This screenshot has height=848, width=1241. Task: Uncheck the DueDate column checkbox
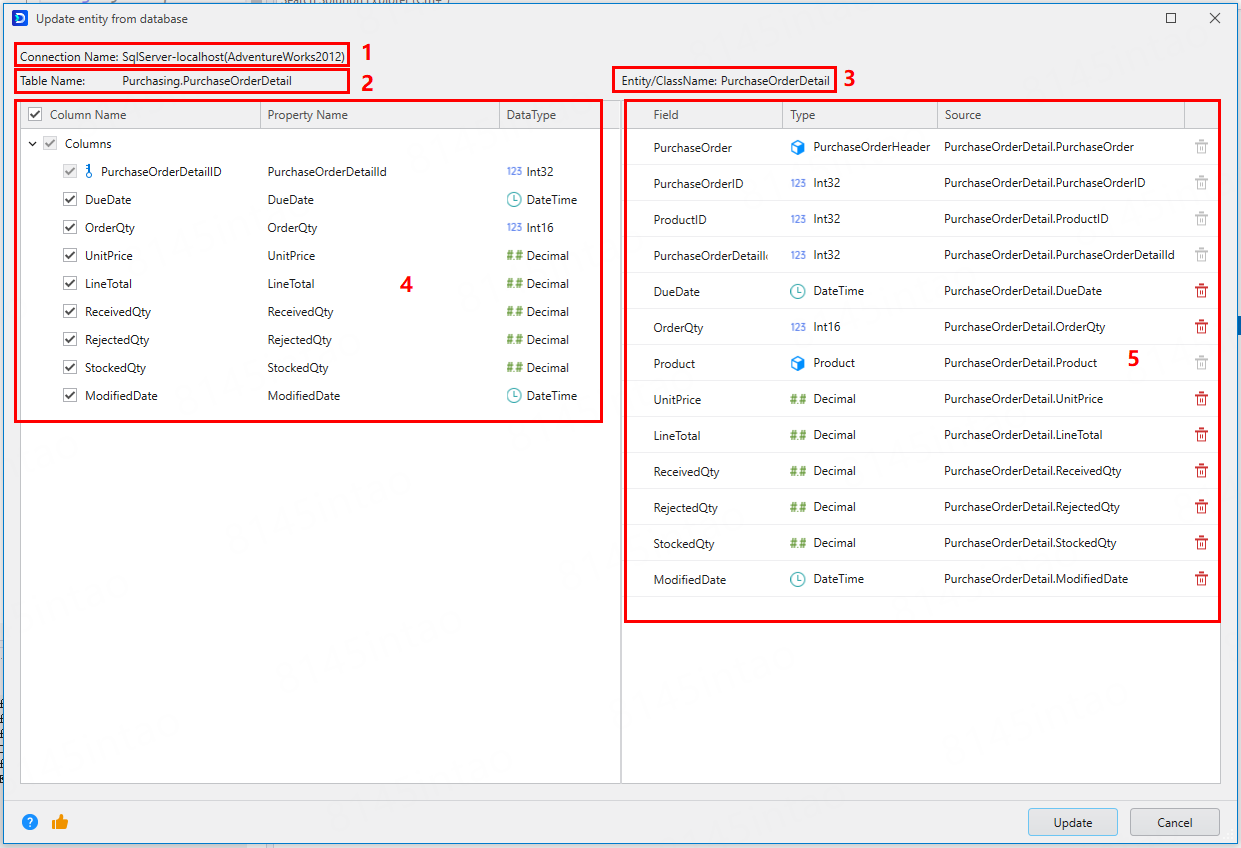[x=70, y=200]
